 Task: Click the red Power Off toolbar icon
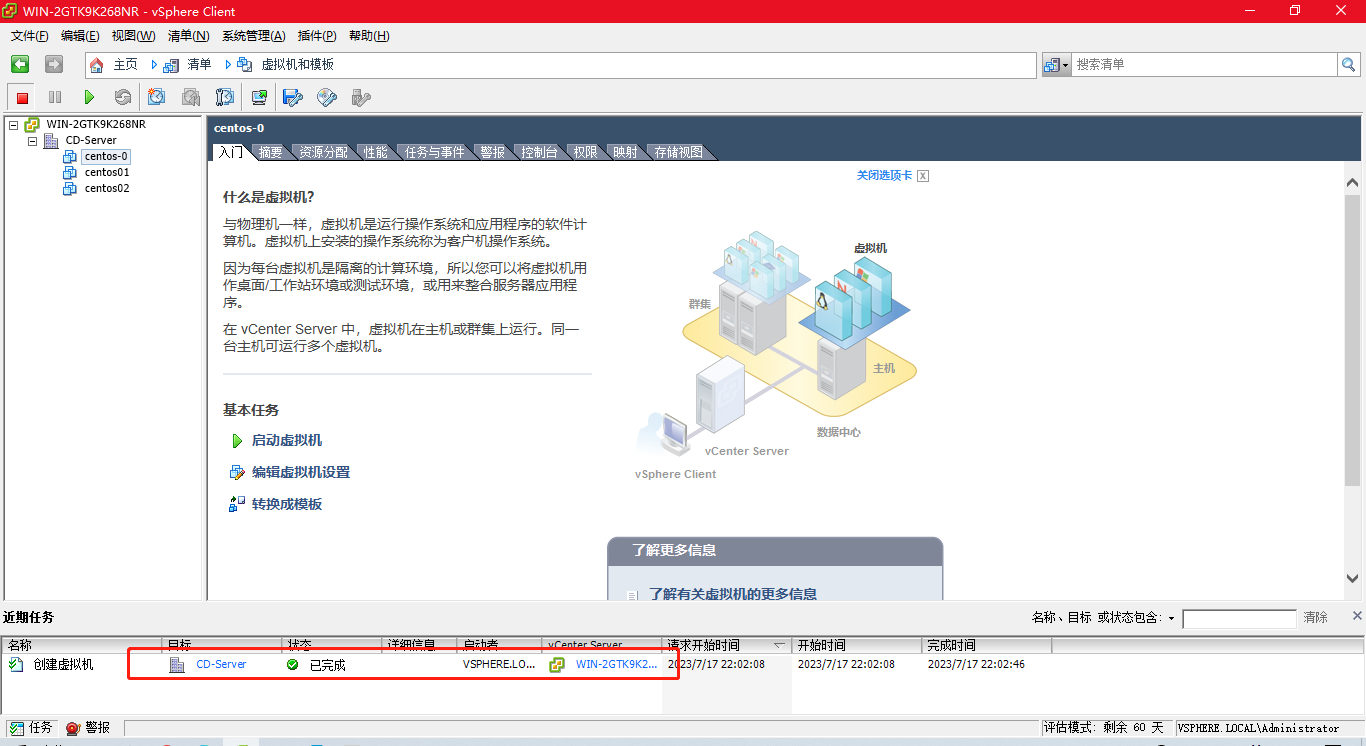tap(22, 97)
